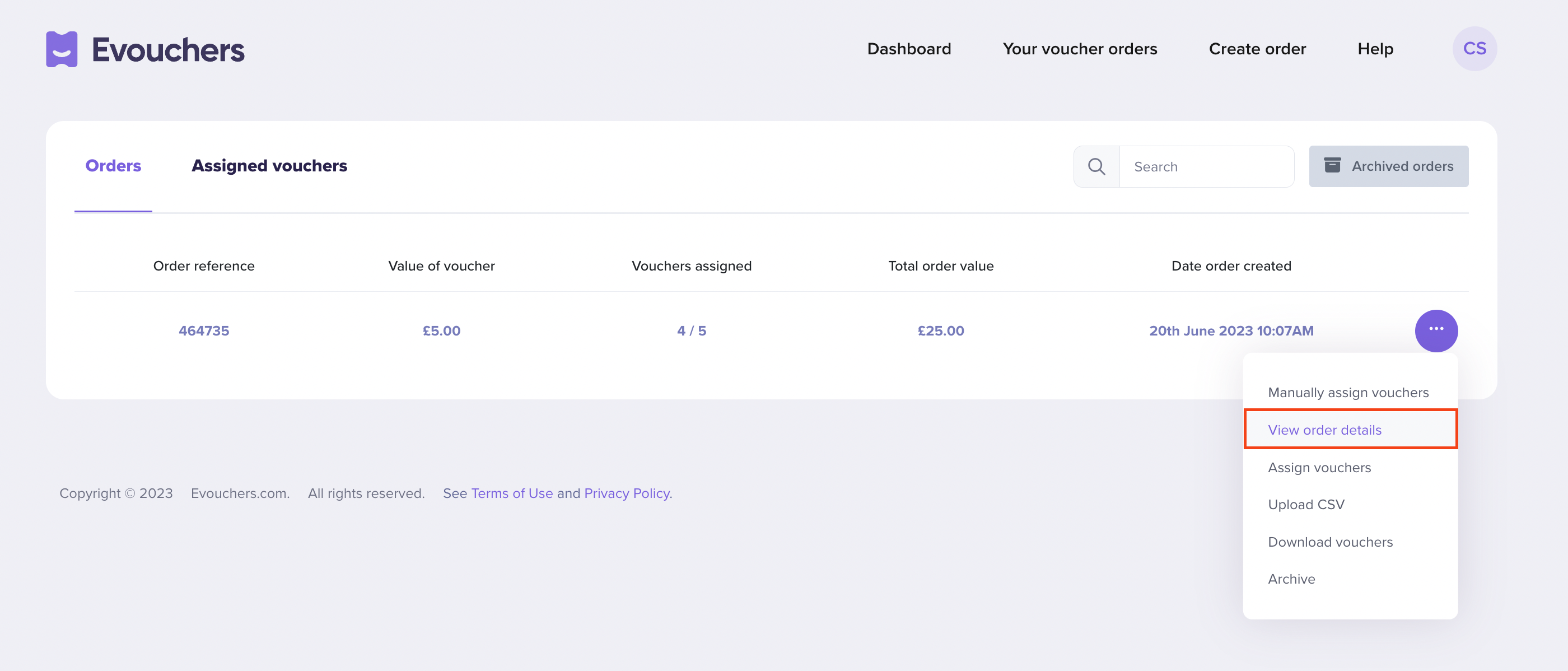
Task: Click the CS avatar circle
Action: click(x=1475, y=49)
